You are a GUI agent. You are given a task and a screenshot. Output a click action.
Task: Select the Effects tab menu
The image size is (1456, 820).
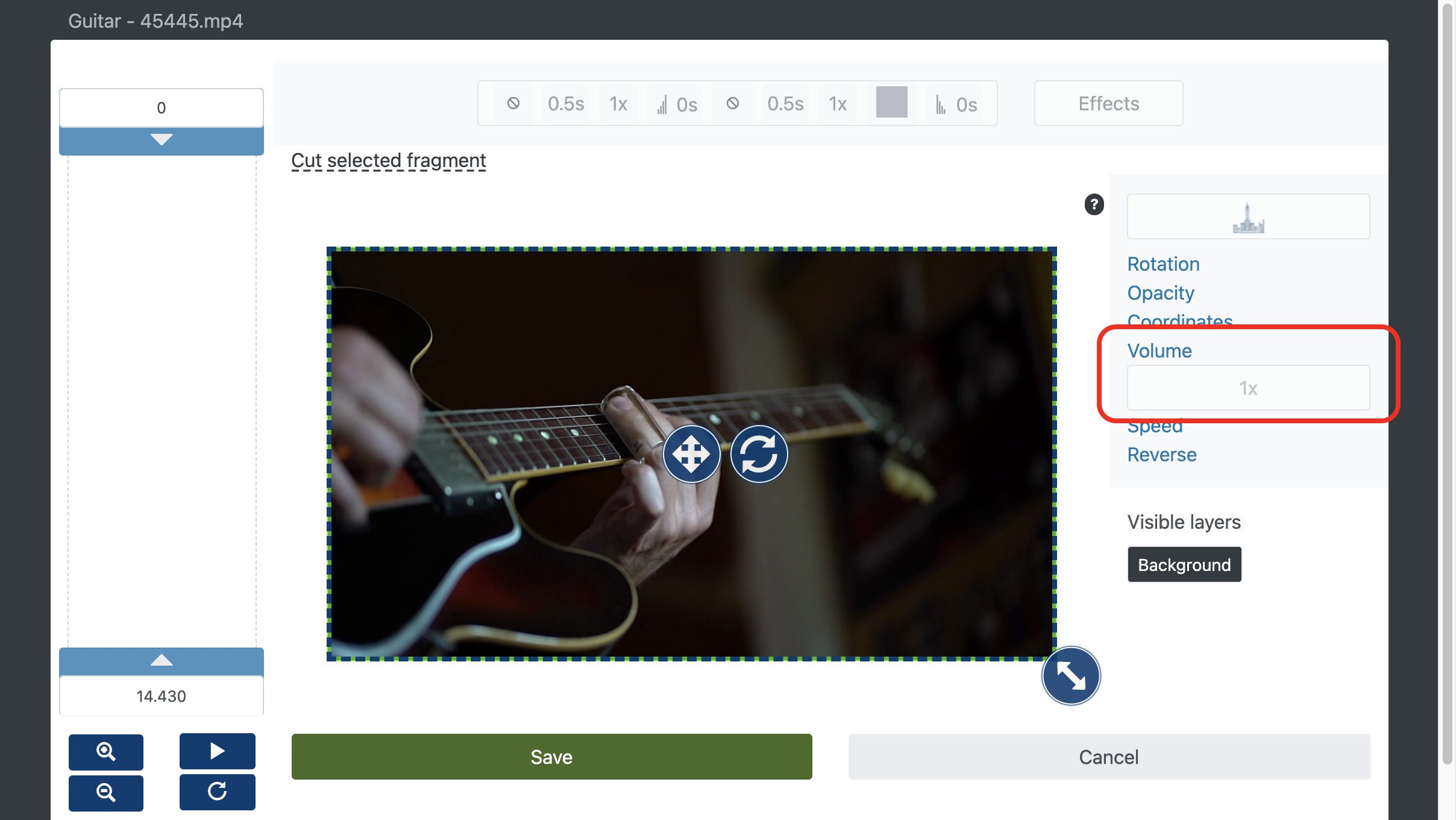(x=1109, y=103)
